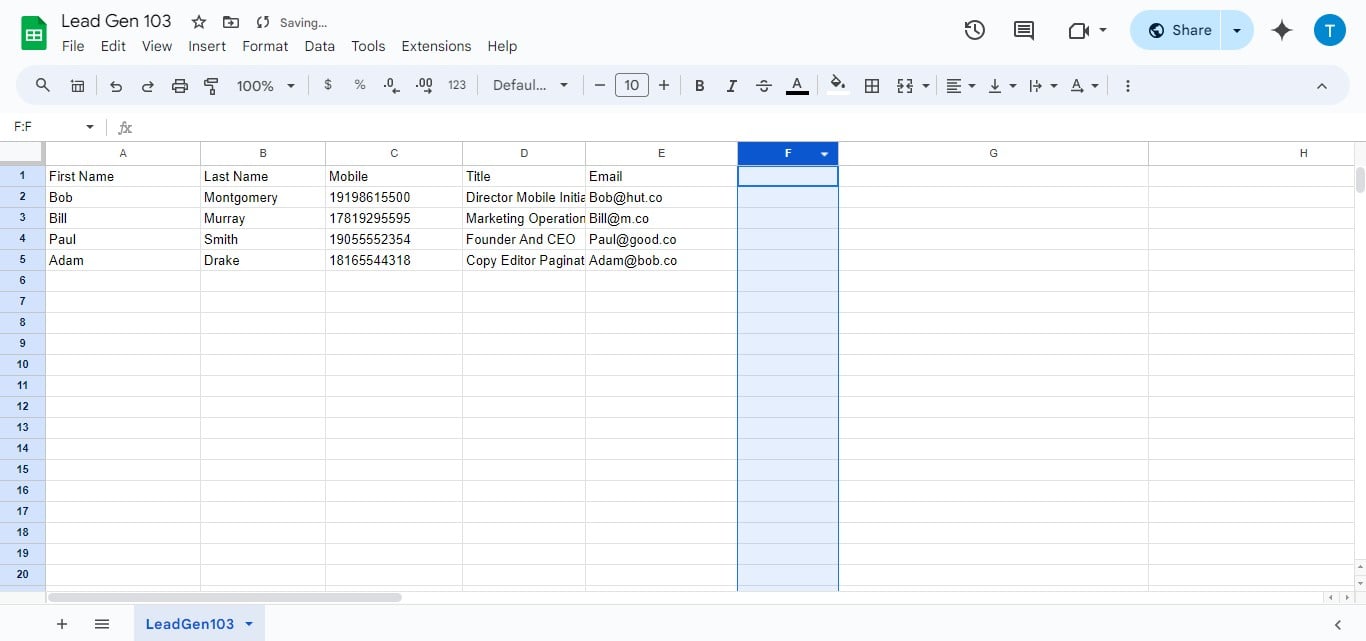
Task: Open the Borders options
Action: (x=871, y=85)
